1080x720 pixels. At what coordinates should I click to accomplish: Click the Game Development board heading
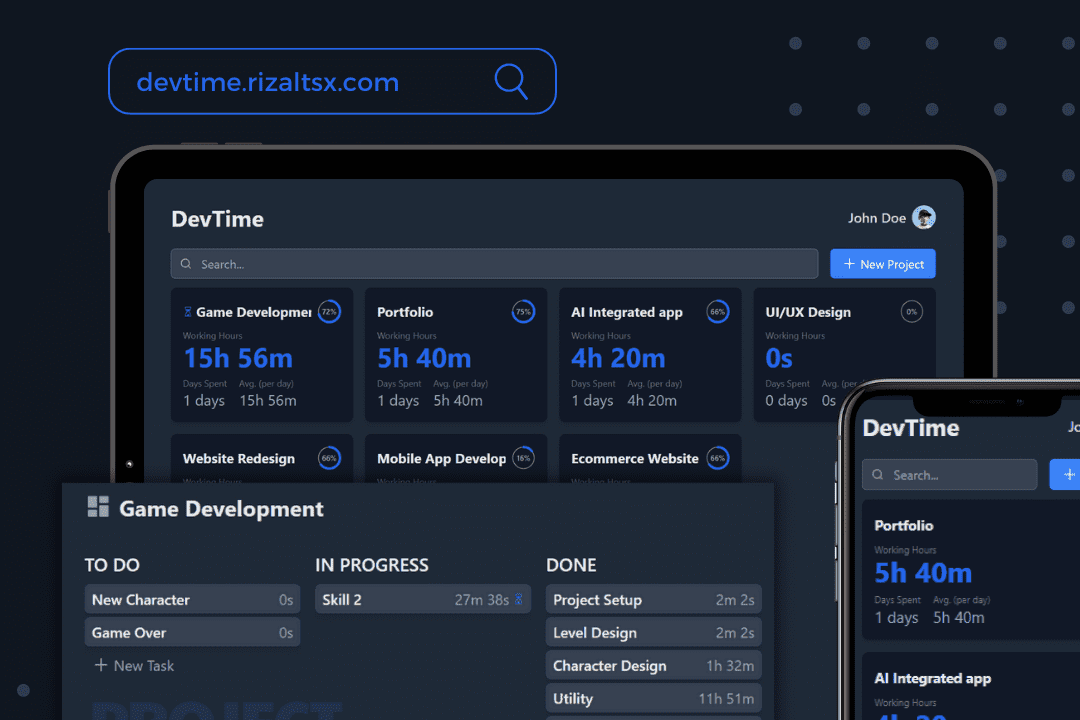221,509
